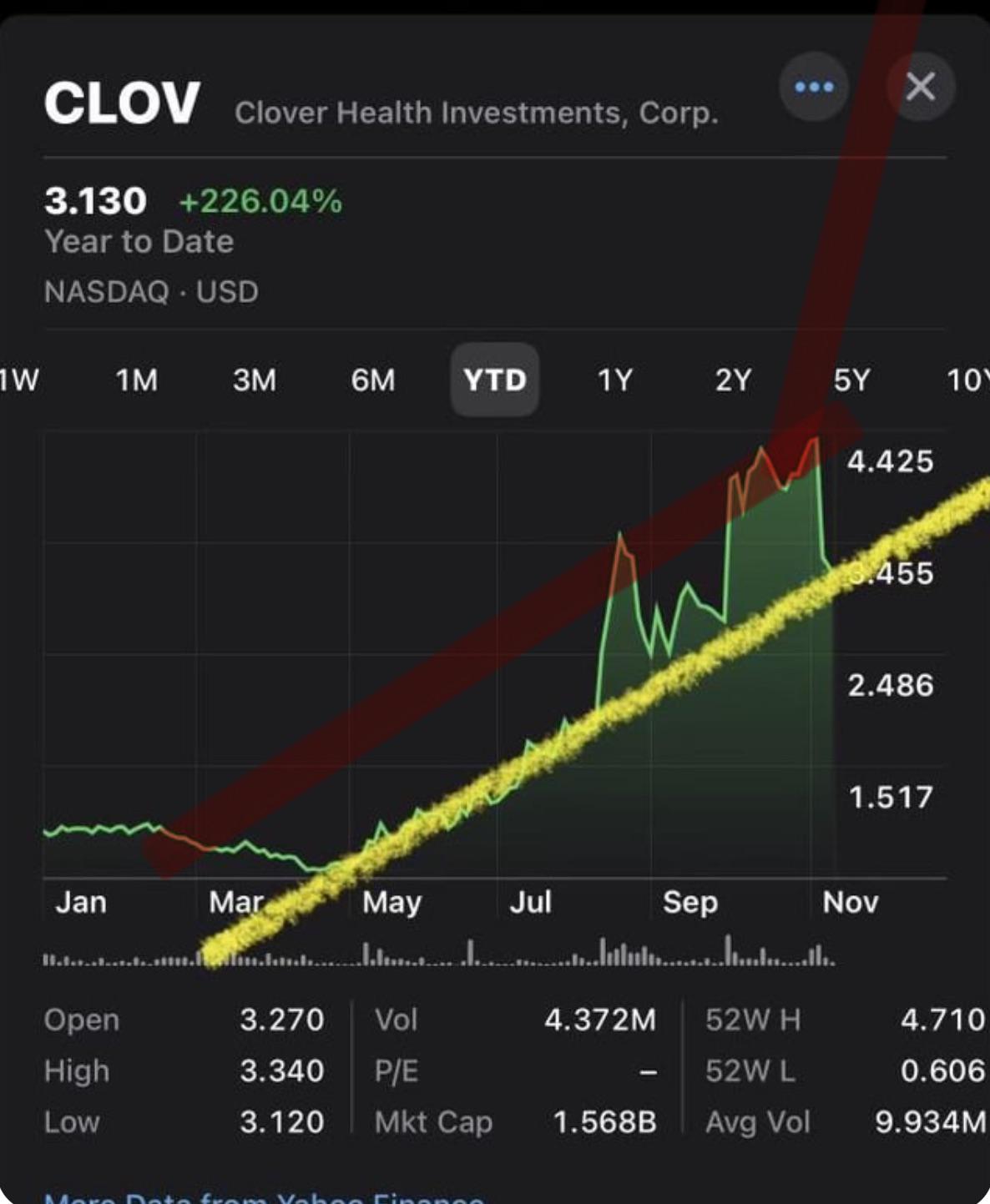The width and height of the screenshot is (990, 1204).
Task: Tap the CLOV ticker symbol title
Action: (x=122, y=104)
